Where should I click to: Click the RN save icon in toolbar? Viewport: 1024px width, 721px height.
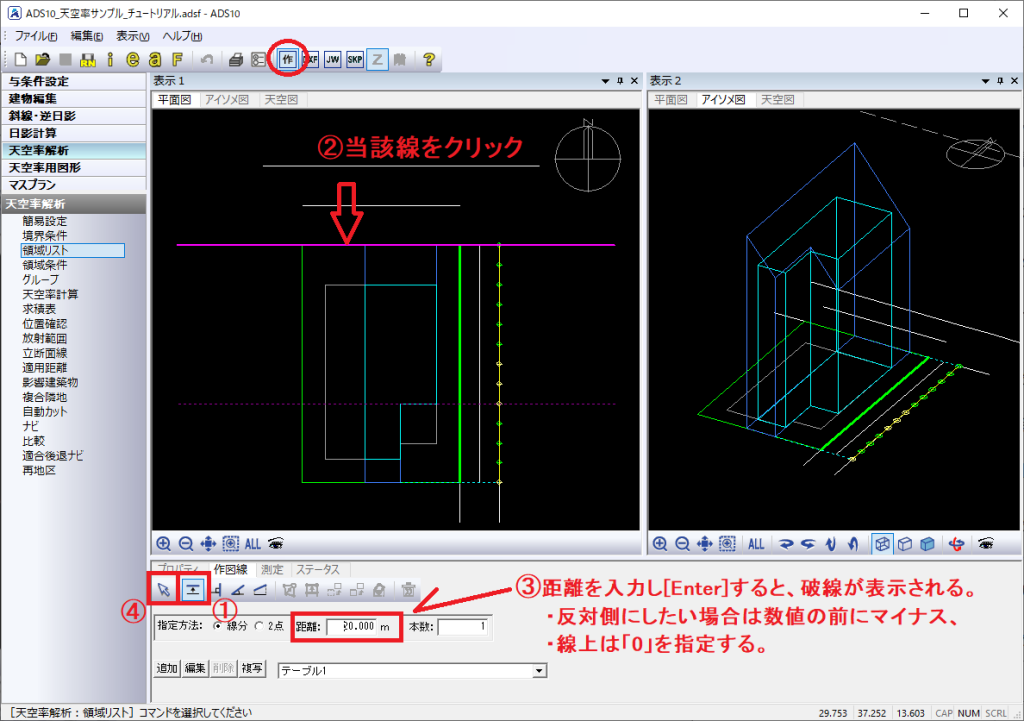(x=88, y=60)
